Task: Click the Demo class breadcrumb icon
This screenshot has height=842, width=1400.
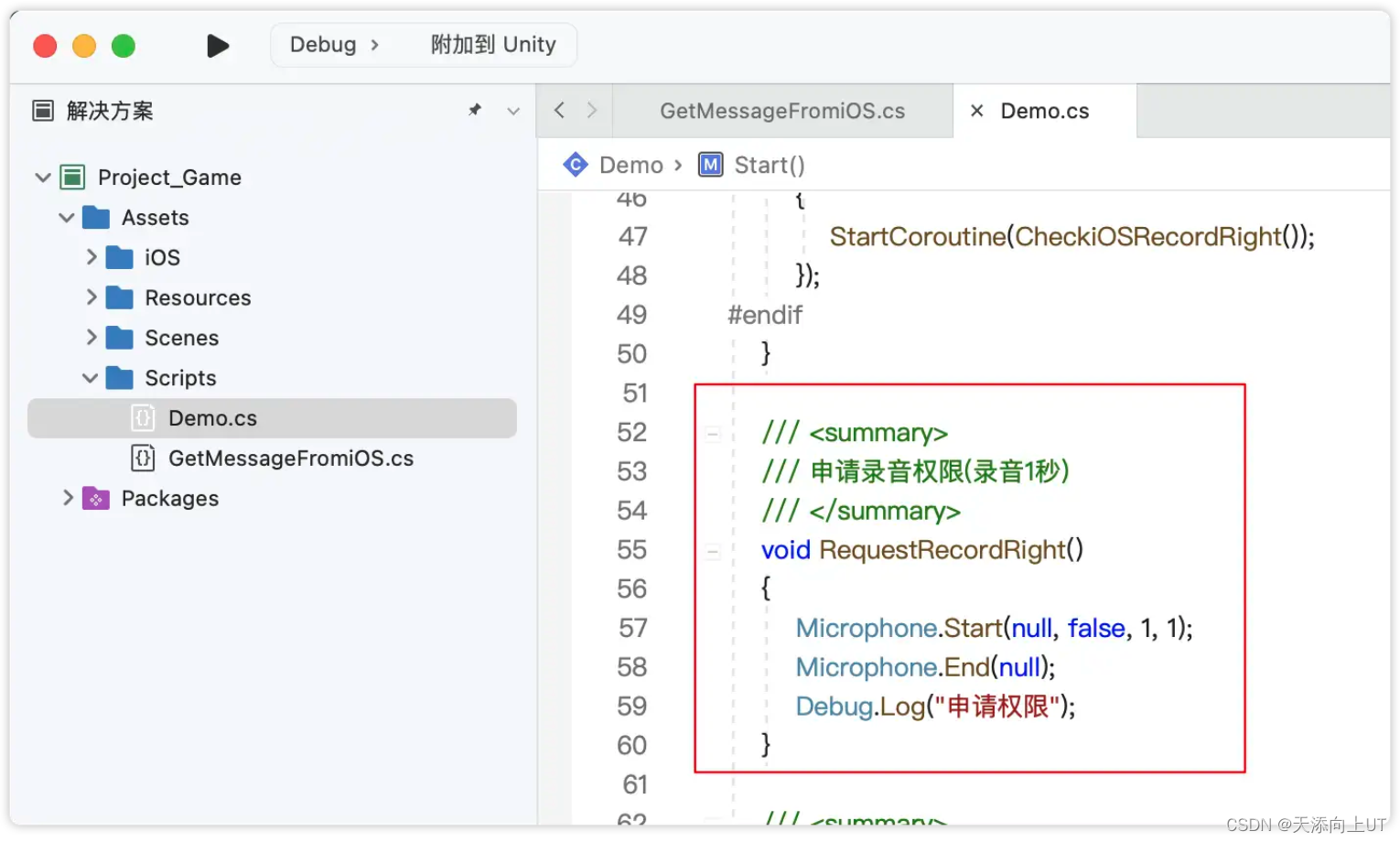Action: (x=576, y=165)
